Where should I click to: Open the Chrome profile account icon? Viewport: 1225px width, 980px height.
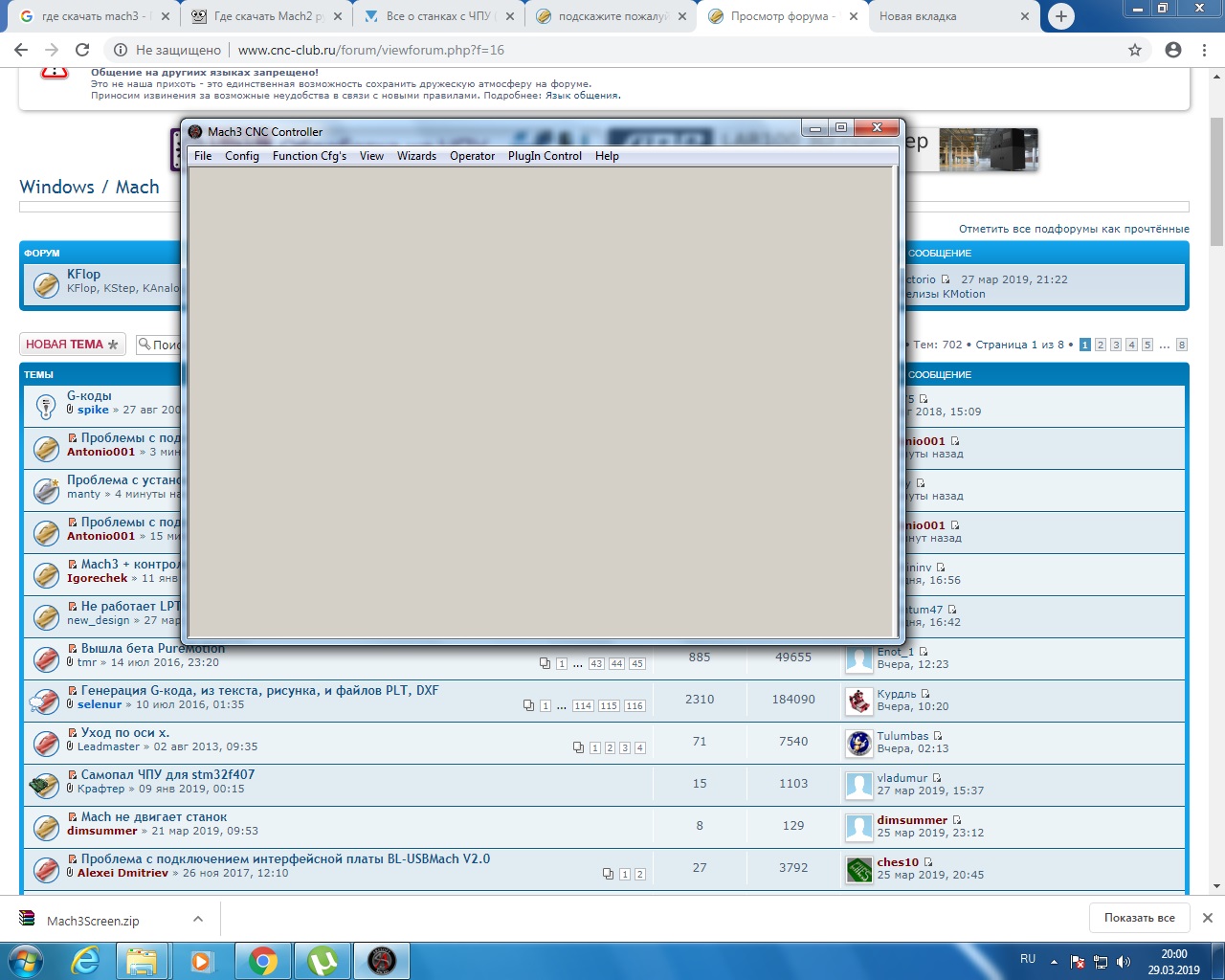[x=1173, y=50]
